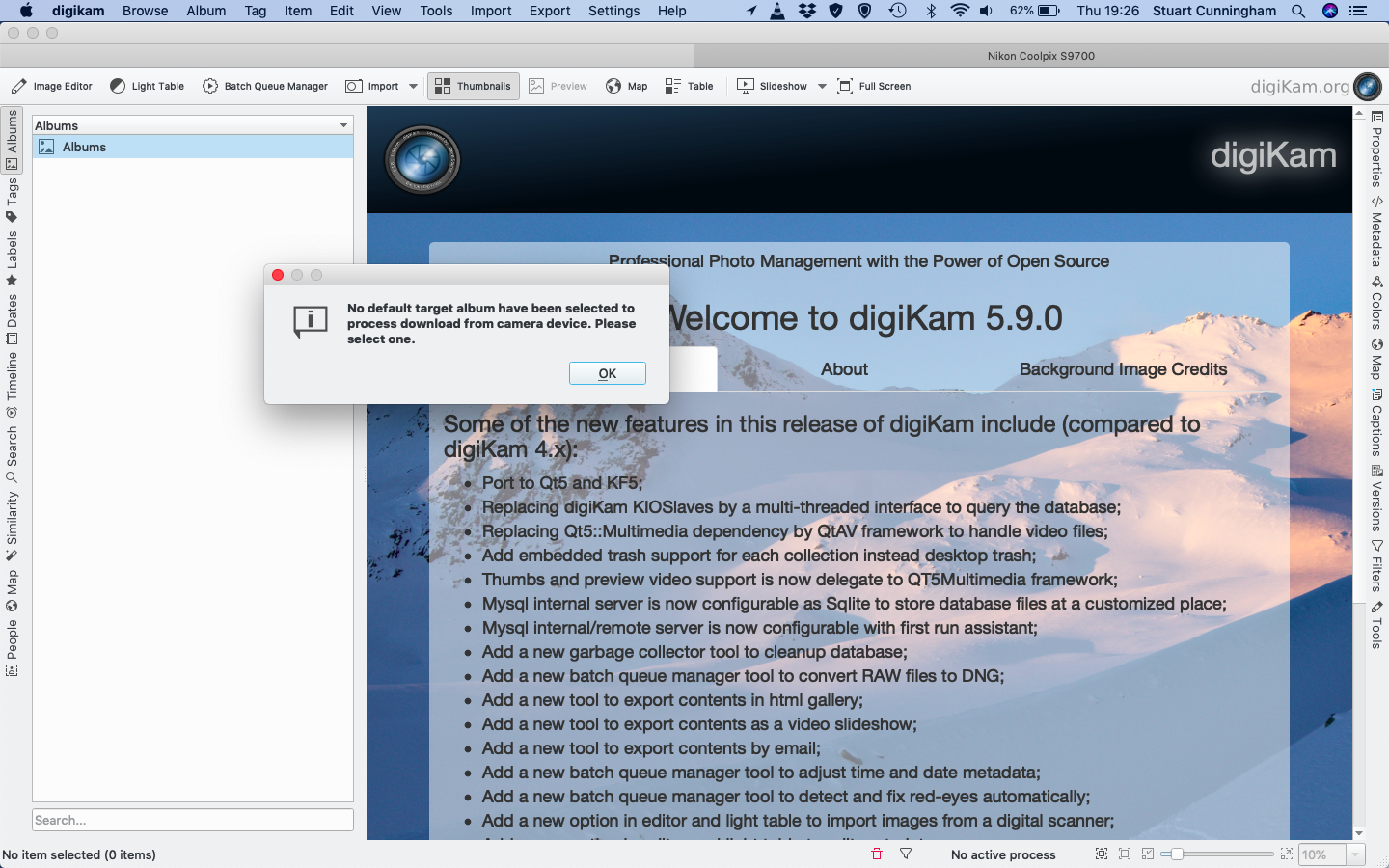Adjust the thumbnail zoom slider
Image resolution: width=1389 pixels, height=868 pixels.
(1177, 854)
